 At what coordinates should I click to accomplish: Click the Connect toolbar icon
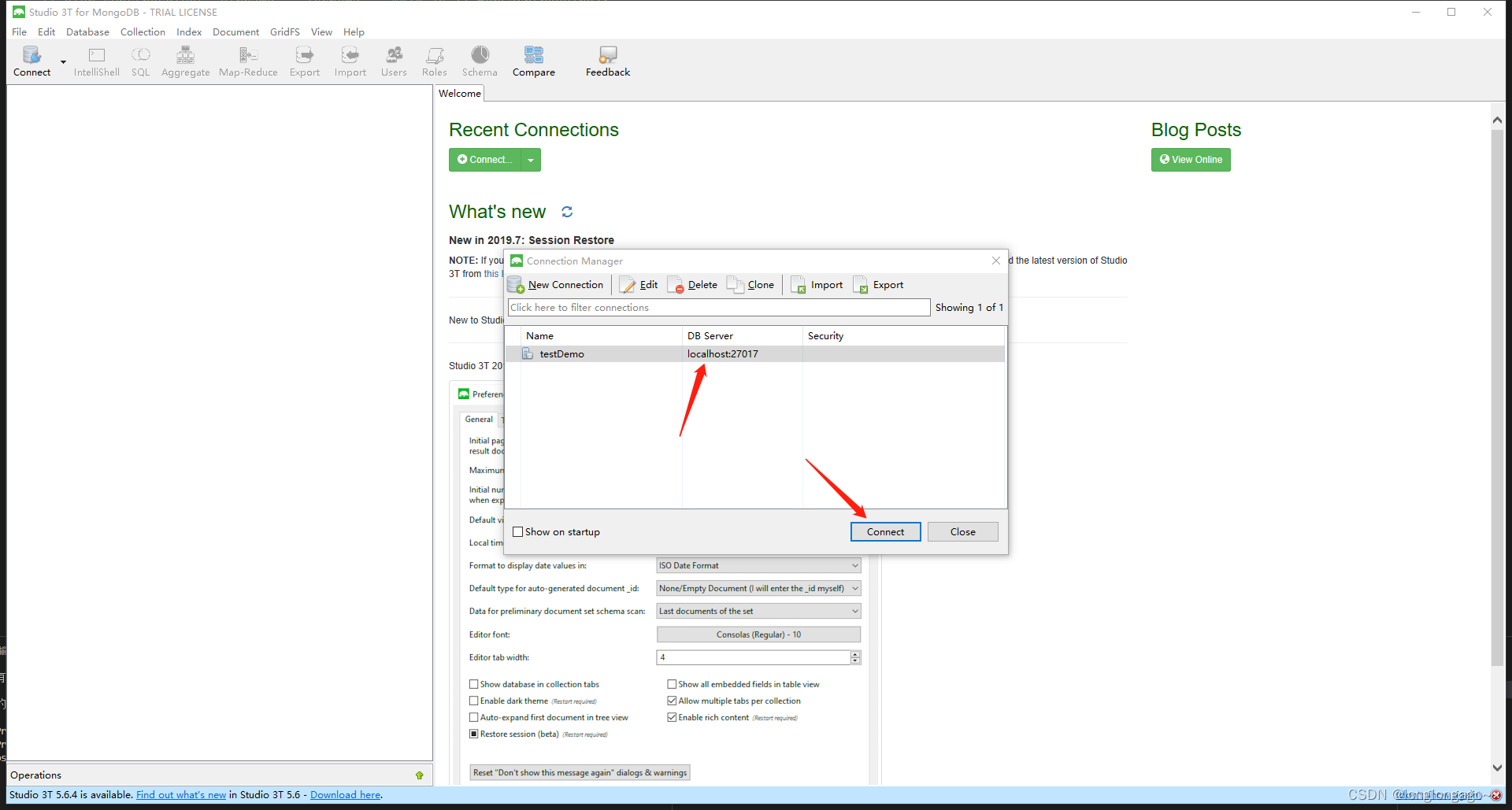[x=31, y=61]
